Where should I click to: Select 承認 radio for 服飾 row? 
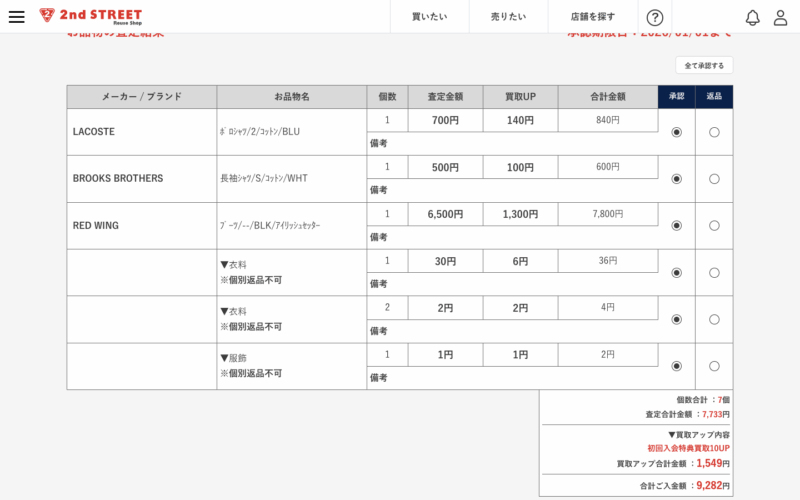677,366
